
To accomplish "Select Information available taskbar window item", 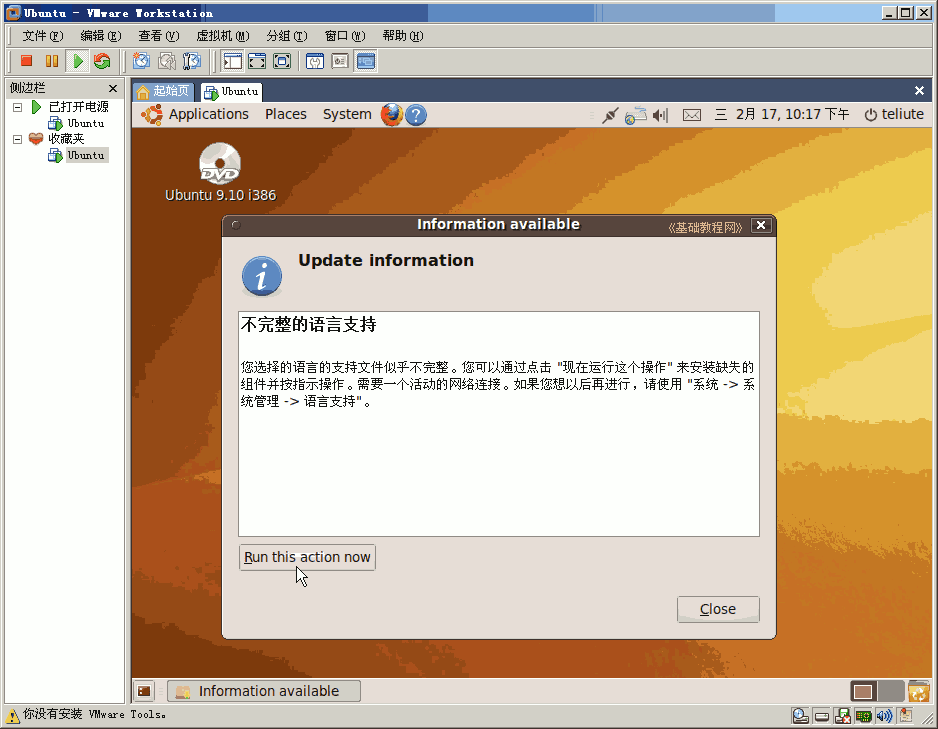I will (264, 691).
